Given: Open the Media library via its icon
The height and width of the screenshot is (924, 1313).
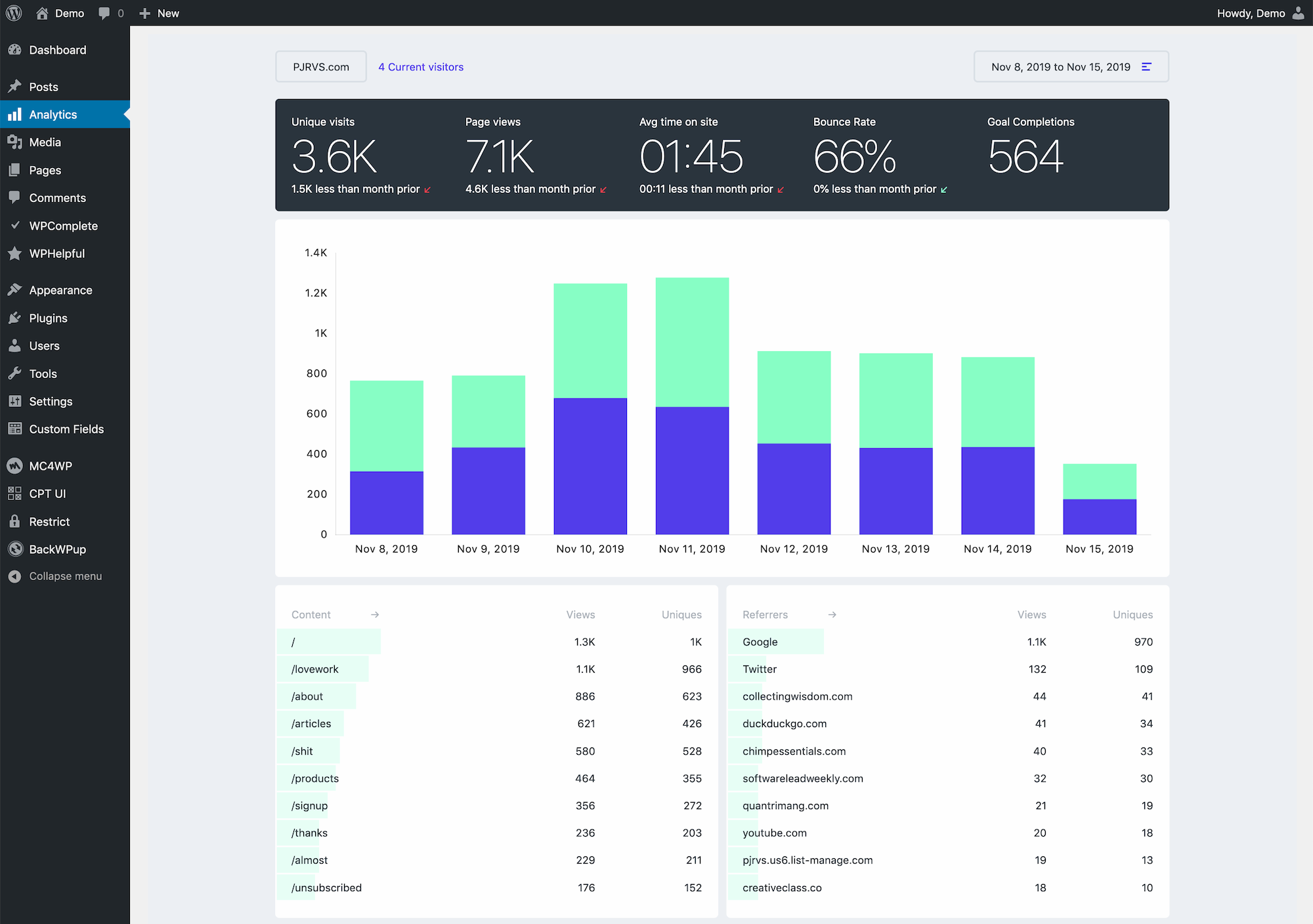Looking at the screenshot, I should point(15,142).
